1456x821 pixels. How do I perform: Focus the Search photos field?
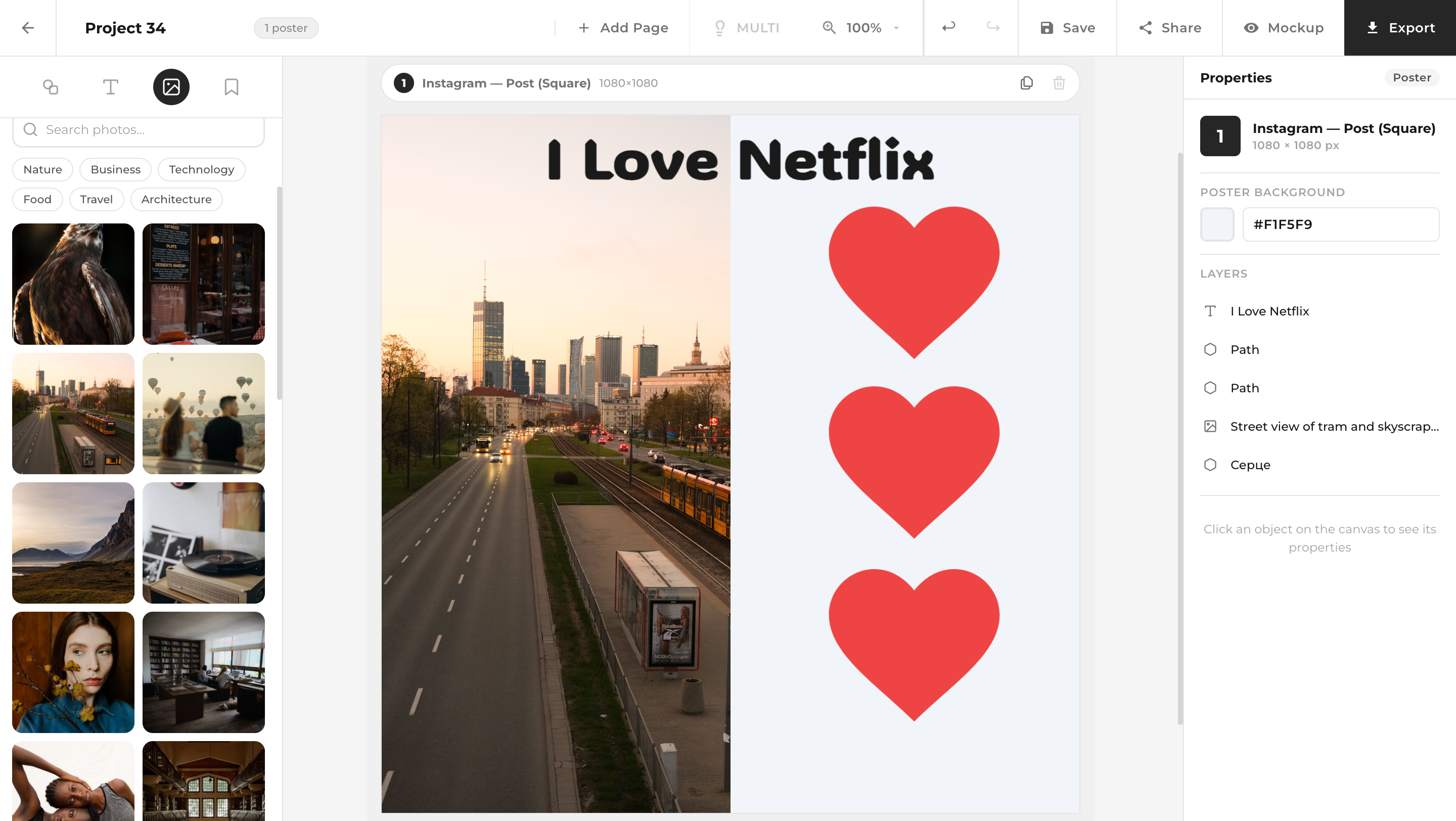point(139,130)
